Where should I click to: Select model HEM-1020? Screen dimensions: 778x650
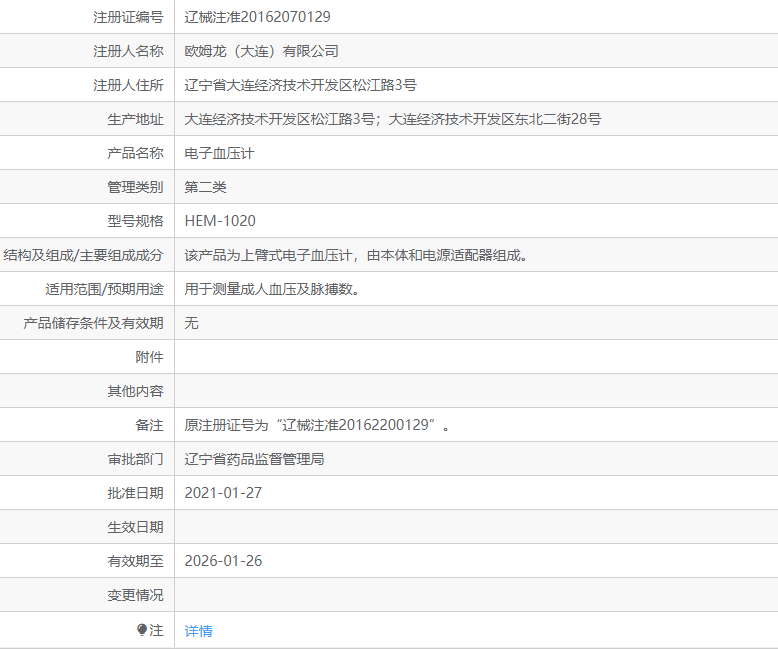(220, 221)
